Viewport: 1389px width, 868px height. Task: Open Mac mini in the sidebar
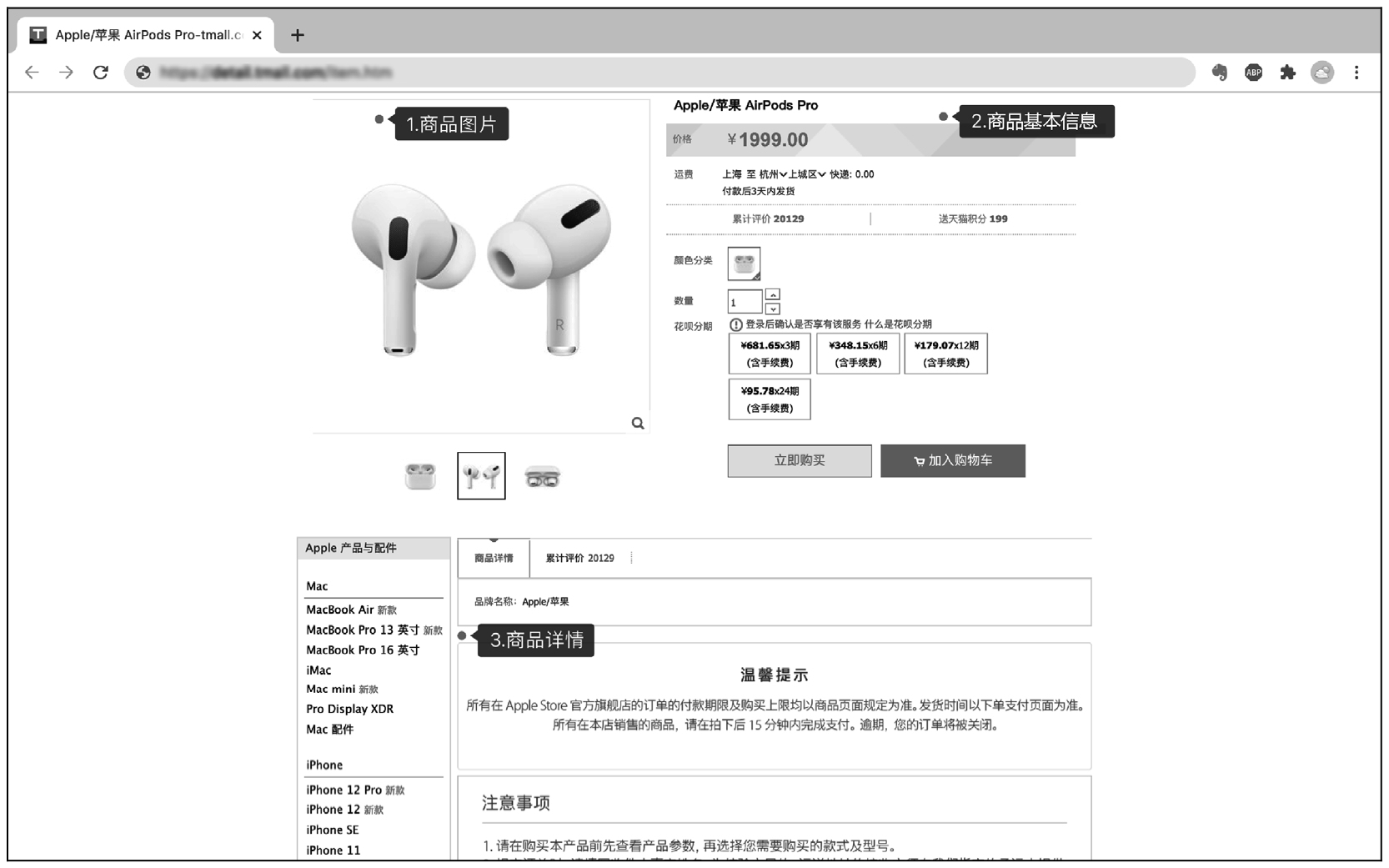[x=342, y=689]
